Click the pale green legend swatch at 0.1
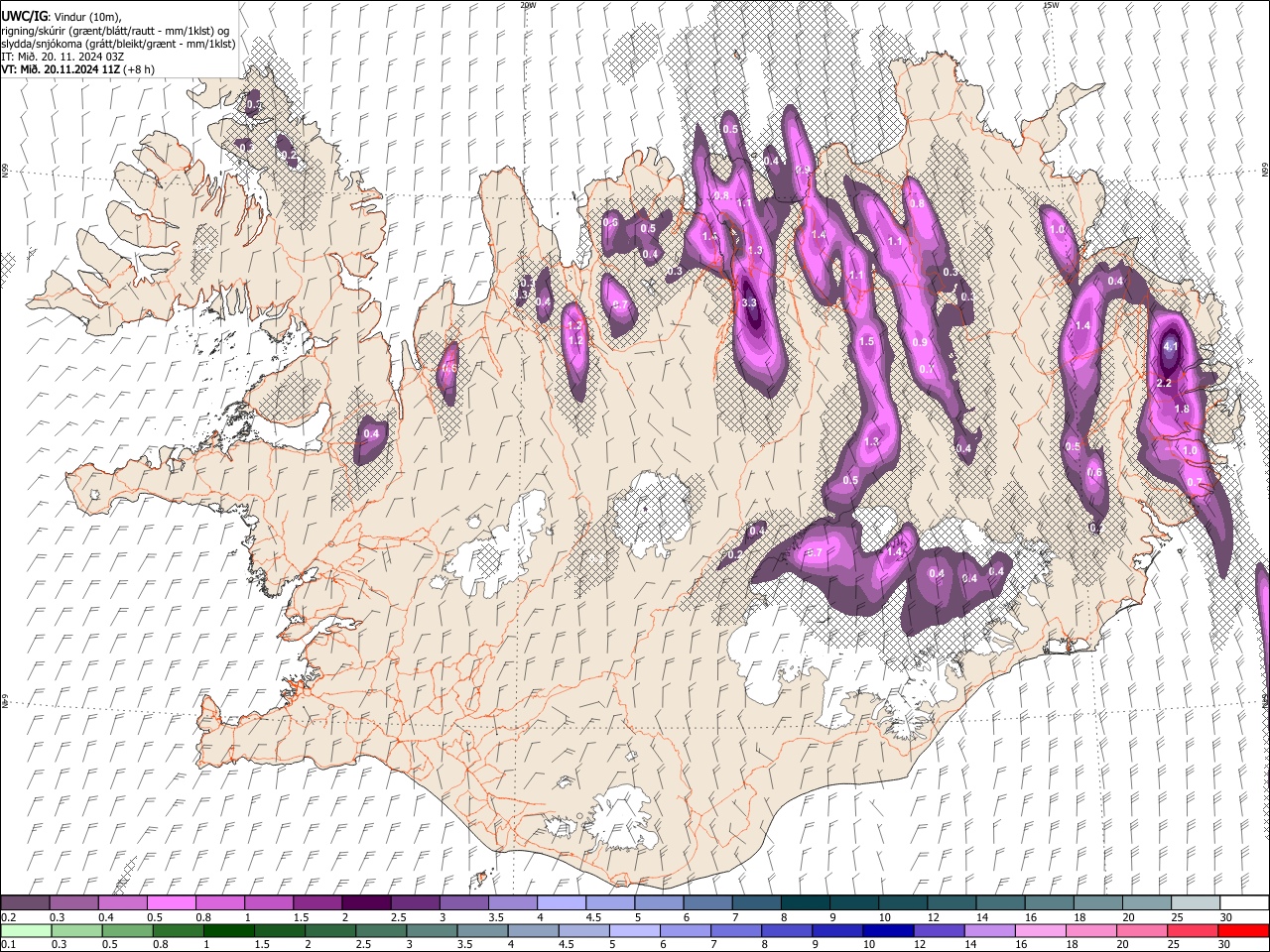 [25, 930]
